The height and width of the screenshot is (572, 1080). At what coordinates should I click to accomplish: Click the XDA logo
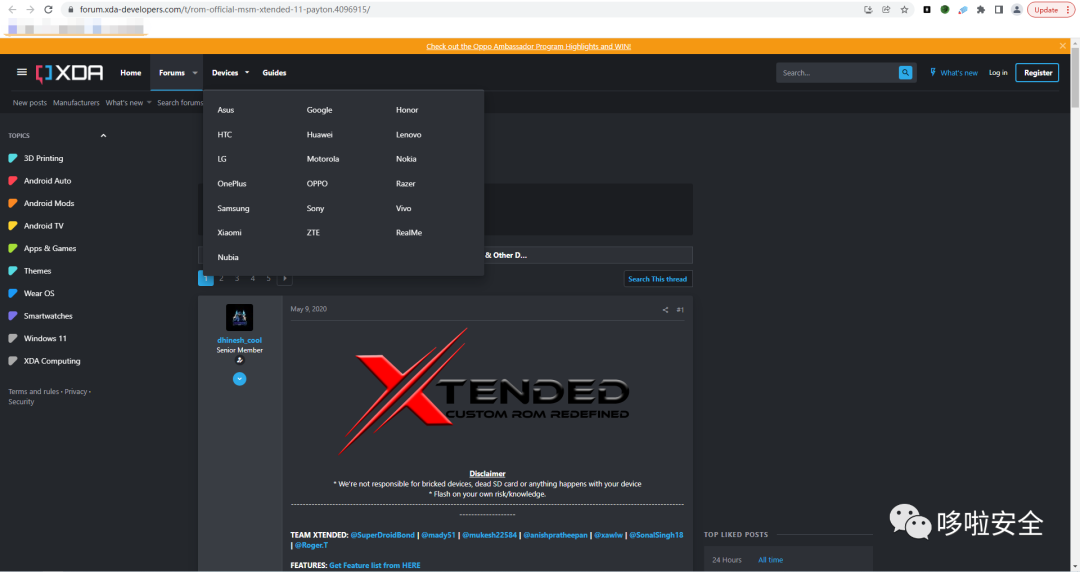point(70,73)
